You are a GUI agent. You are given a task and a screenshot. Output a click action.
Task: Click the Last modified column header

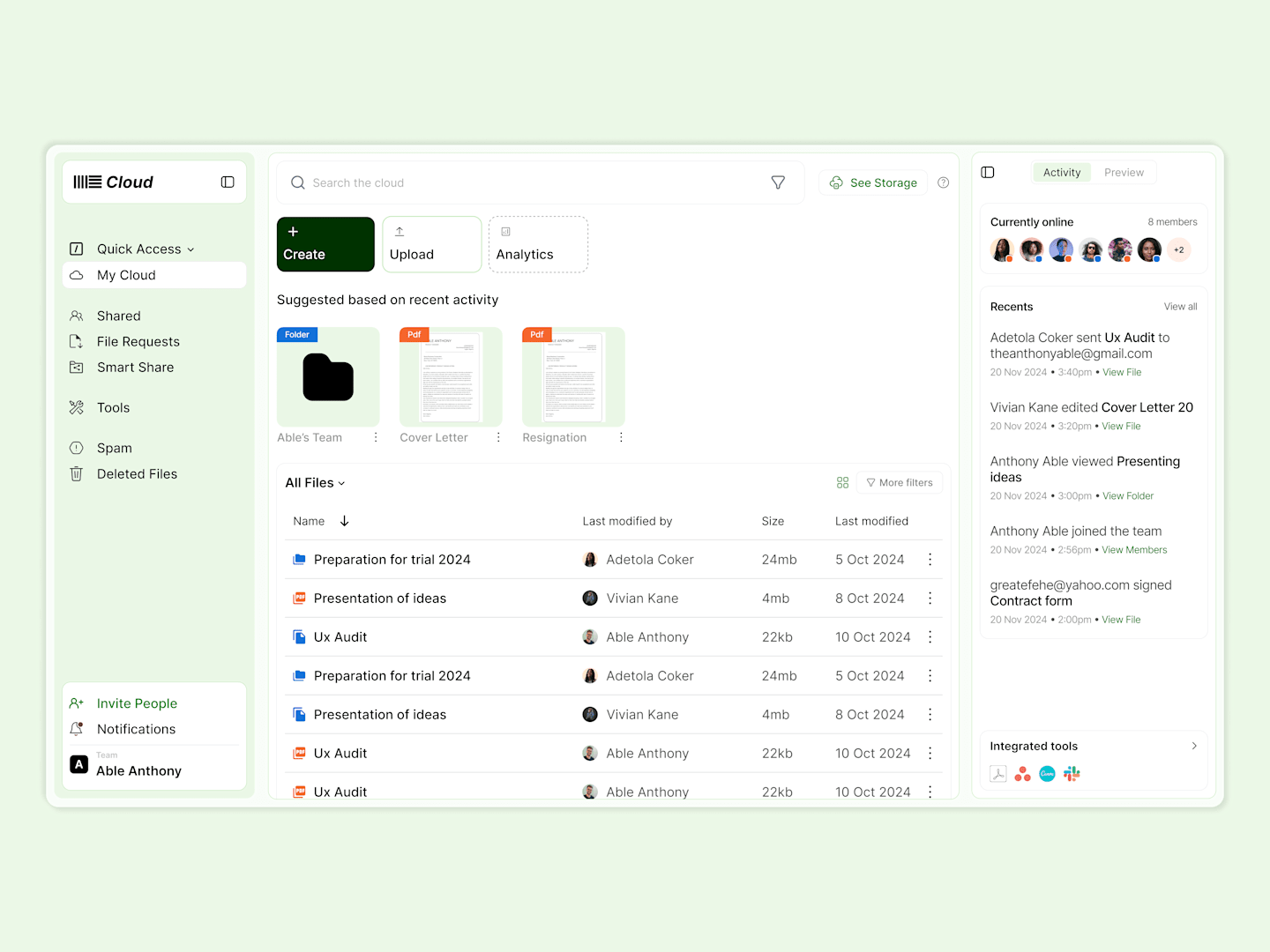[871, 522]
